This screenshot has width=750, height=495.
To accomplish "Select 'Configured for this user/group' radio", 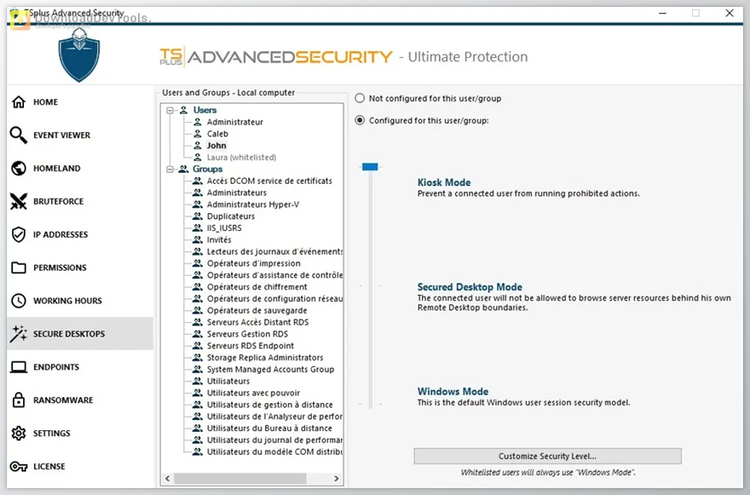I will (360, 120).
